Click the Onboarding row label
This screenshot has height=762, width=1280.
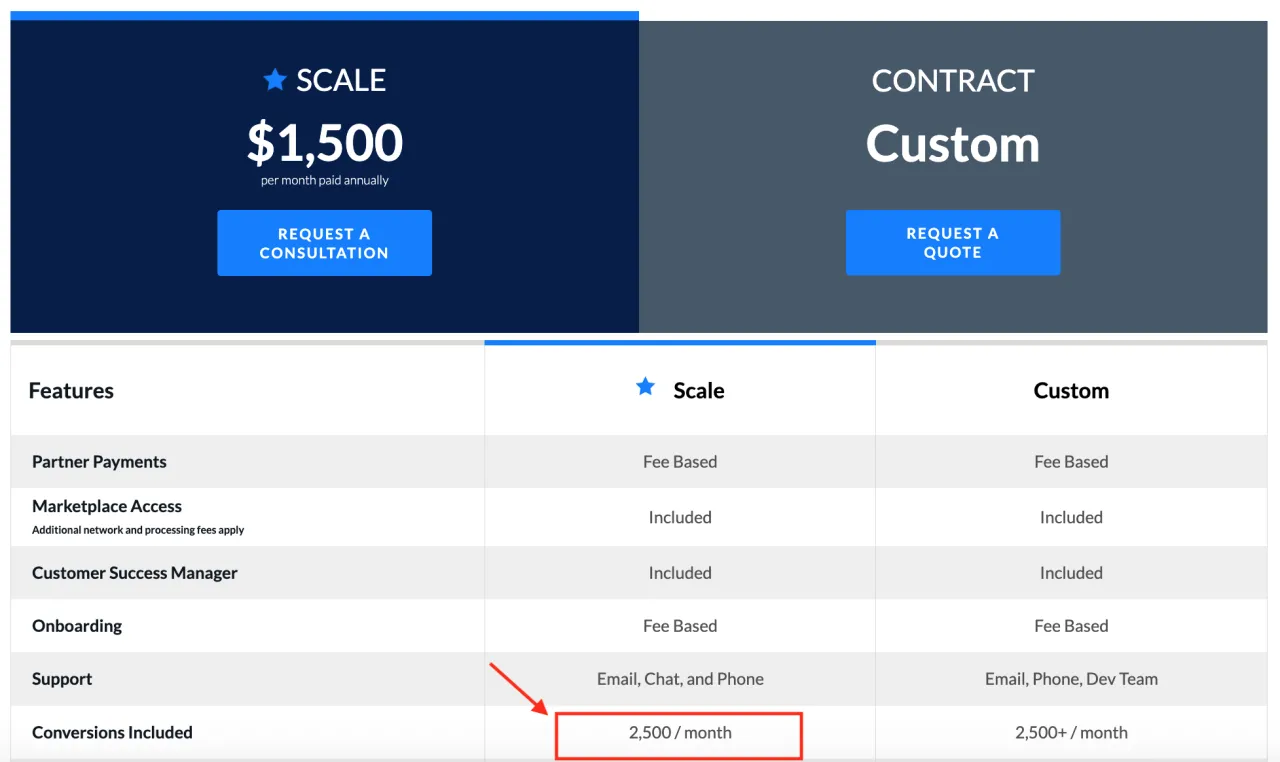pos(77,626)
